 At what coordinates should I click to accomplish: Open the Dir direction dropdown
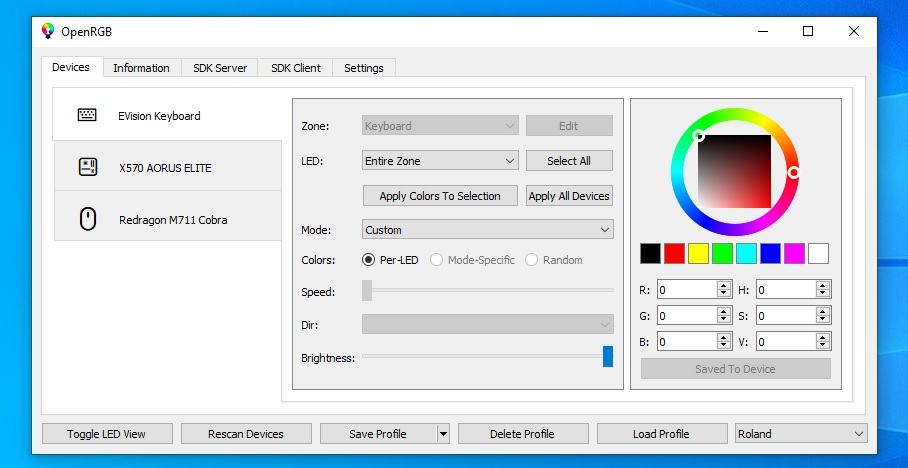point(488,324)
